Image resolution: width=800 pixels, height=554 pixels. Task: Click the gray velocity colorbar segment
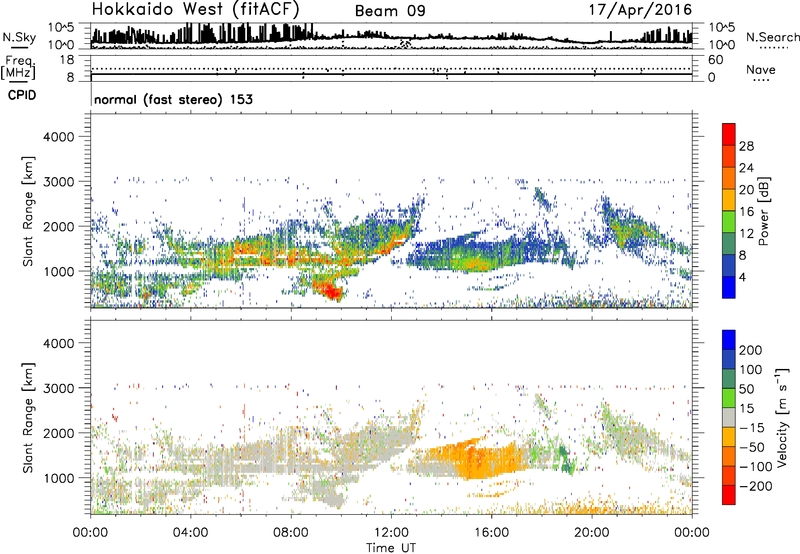coord(729,417)
